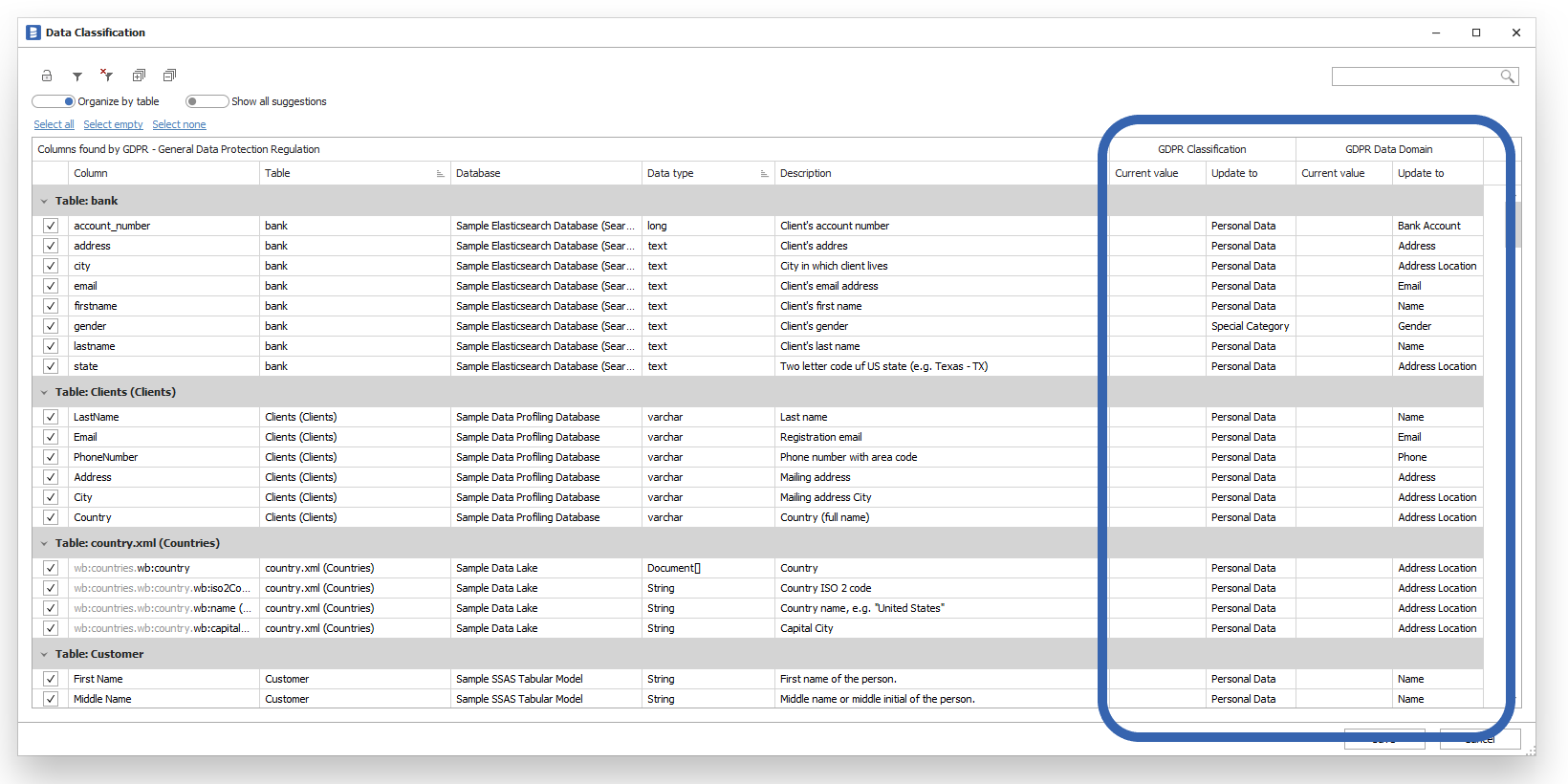Click the search magnifier icon
The height and width of the screenshot is (784, 1568).
pyautogui.click(x=1507, y=76)
